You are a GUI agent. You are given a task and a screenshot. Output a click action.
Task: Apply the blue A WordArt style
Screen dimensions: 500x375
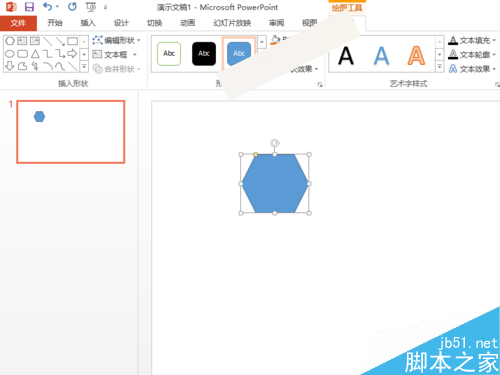(x=381, y=56)
